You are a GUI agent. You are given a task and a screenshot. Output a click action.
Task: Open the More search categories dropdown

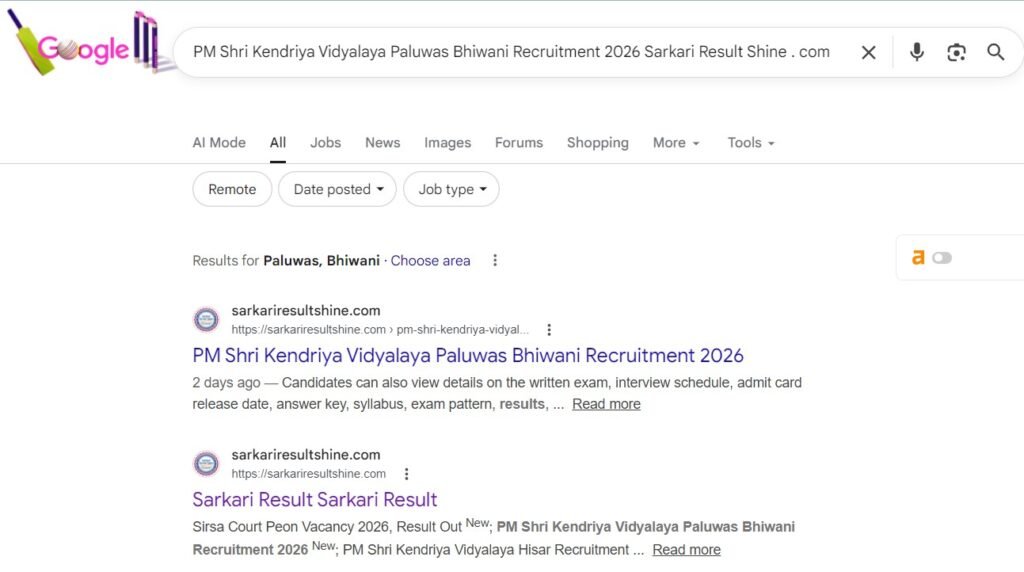tap(676, 143)
